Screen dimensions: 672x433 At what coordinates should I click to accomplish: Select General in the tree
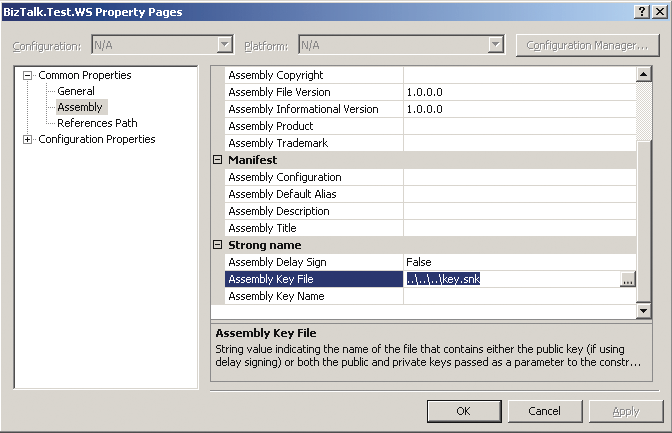[x=76, y=91]
